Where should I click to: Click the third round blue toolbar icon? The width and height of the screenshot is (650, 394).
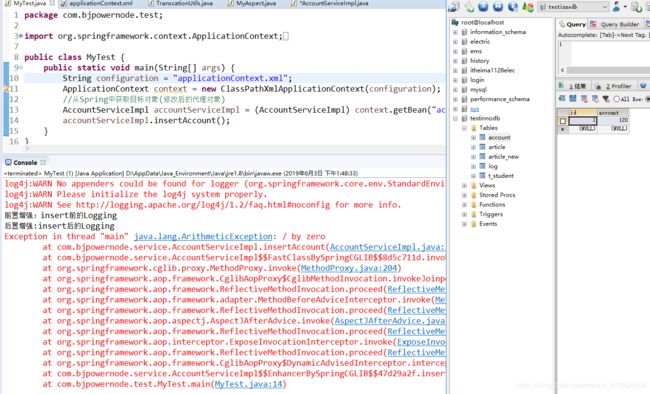(513, 7)
